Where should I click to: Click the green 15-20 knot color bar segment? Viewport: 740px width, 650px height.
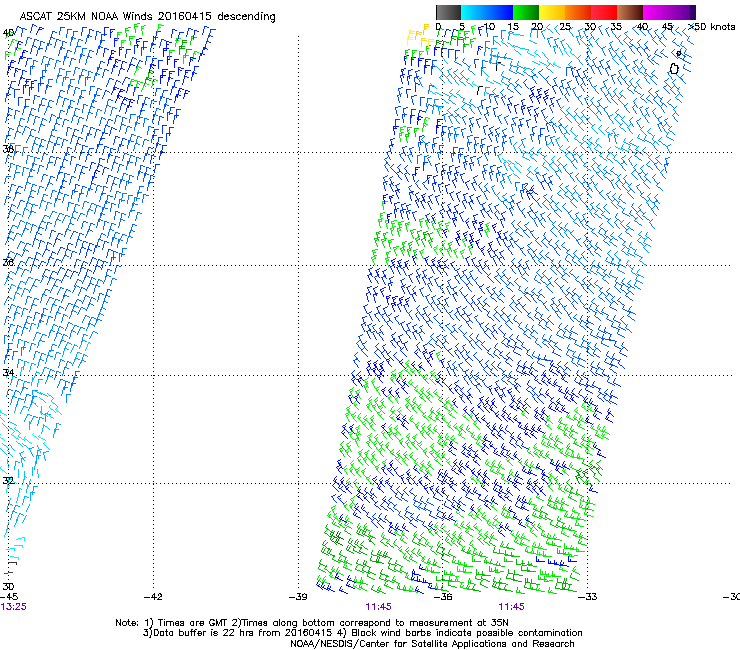point(526,12)
